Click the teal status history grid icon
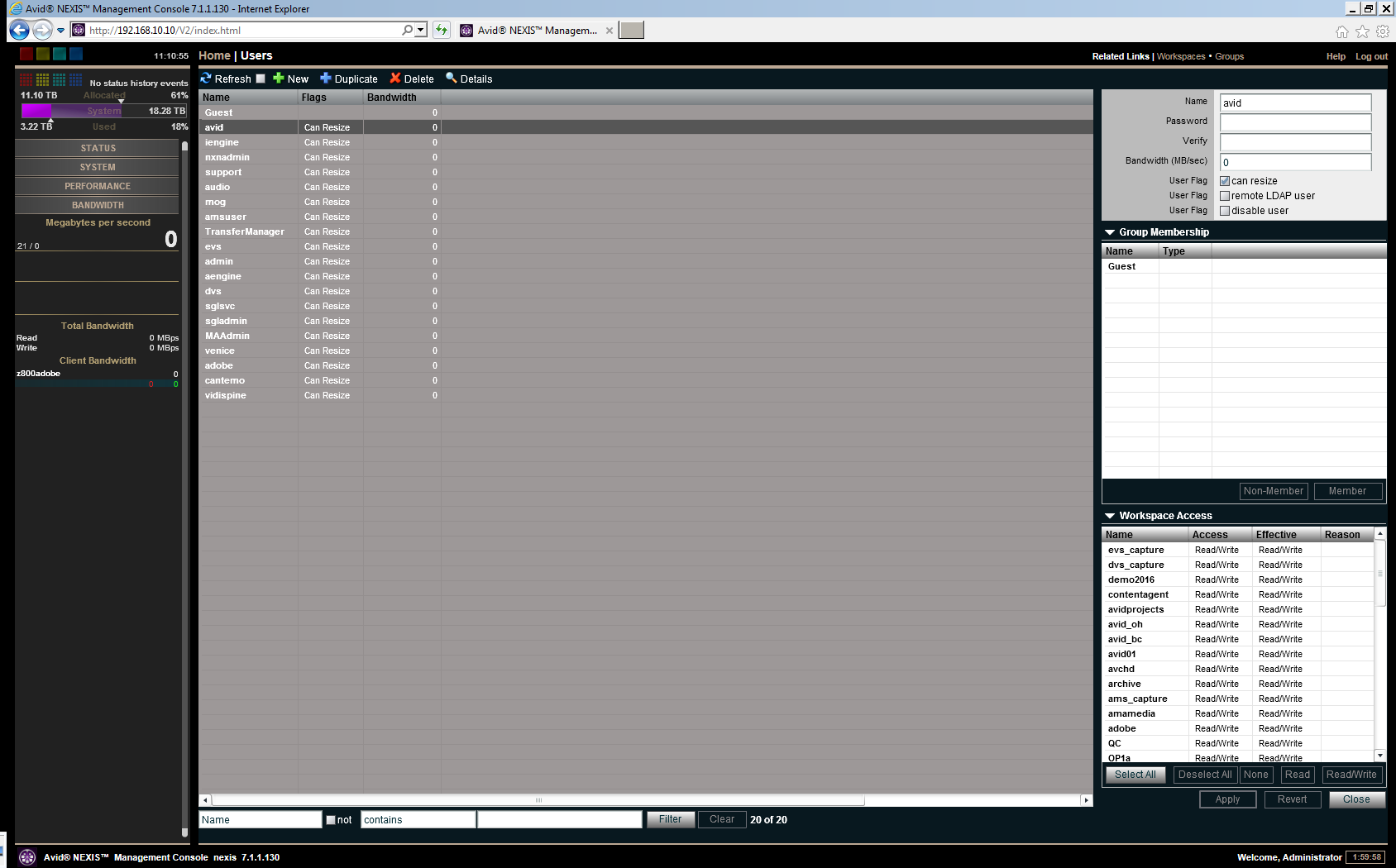The image size is (1396, 868). 60,80
